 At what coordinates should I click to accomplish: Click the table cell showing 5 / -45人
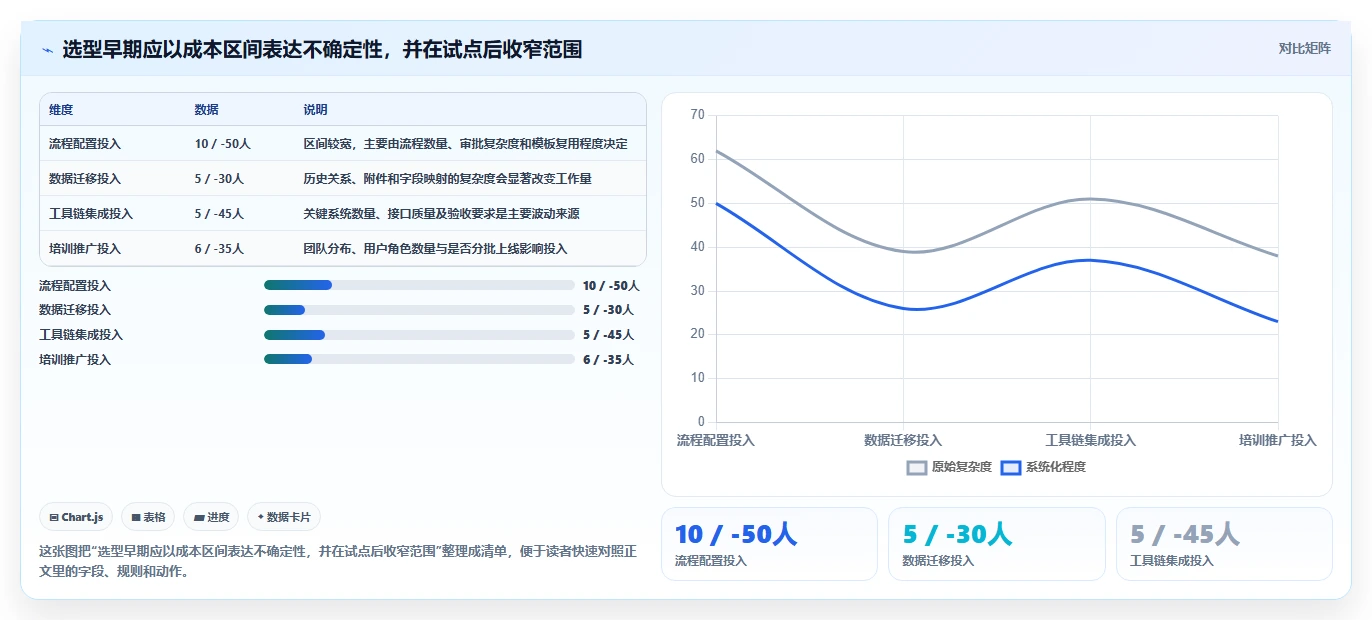click(x=220, y=214)
